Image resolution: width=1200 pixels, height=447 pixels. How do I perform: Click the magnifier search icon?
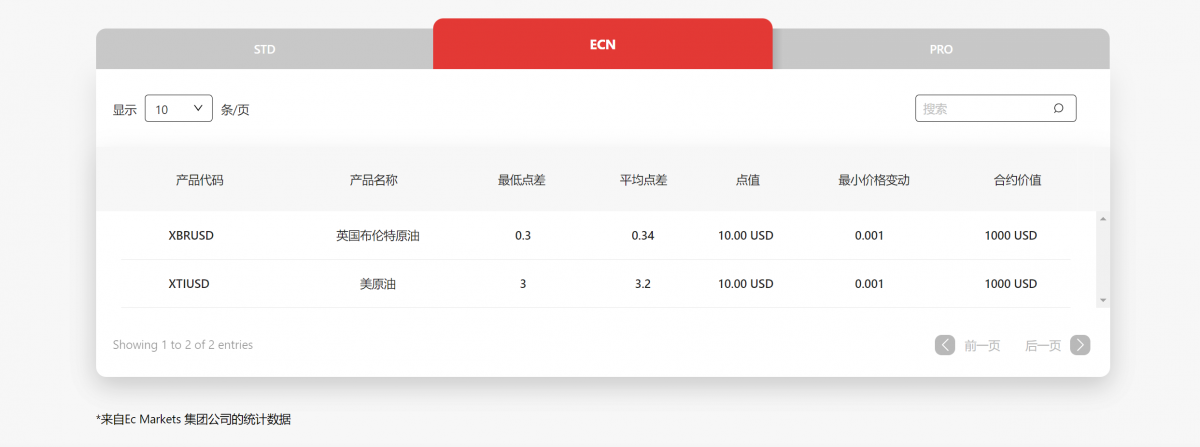pos(1058,109)
